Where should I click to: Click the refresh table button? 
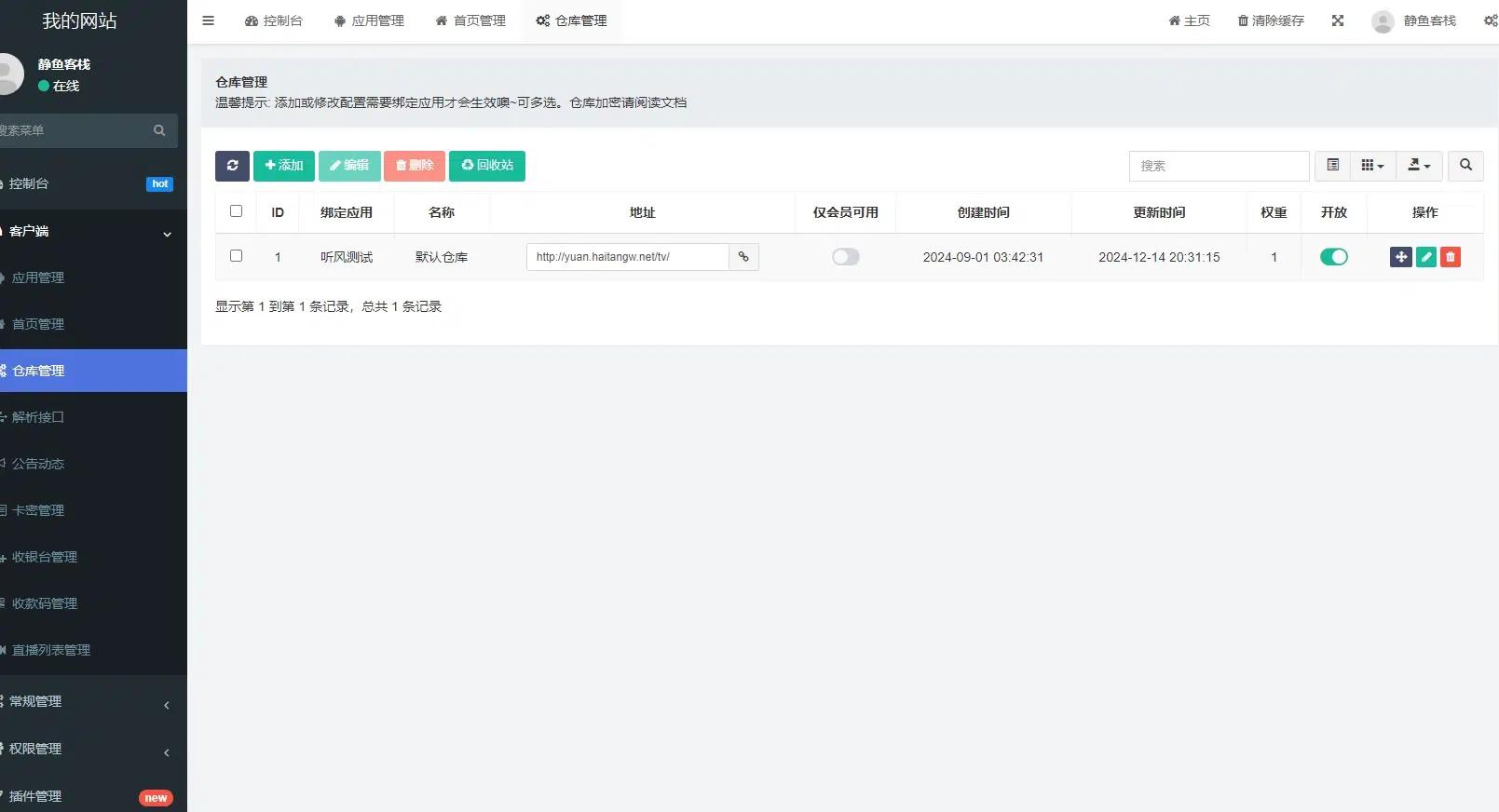(232, 166)
